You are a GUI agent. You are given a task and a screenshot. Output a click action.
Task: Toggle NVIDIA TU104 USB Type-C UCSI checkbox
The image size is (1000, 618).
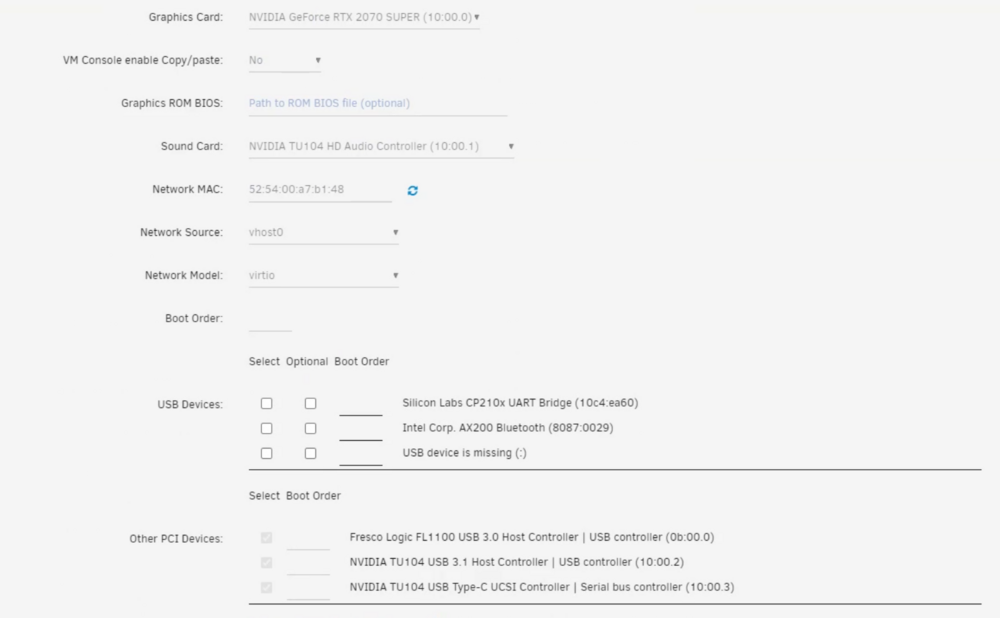(267, 588)
